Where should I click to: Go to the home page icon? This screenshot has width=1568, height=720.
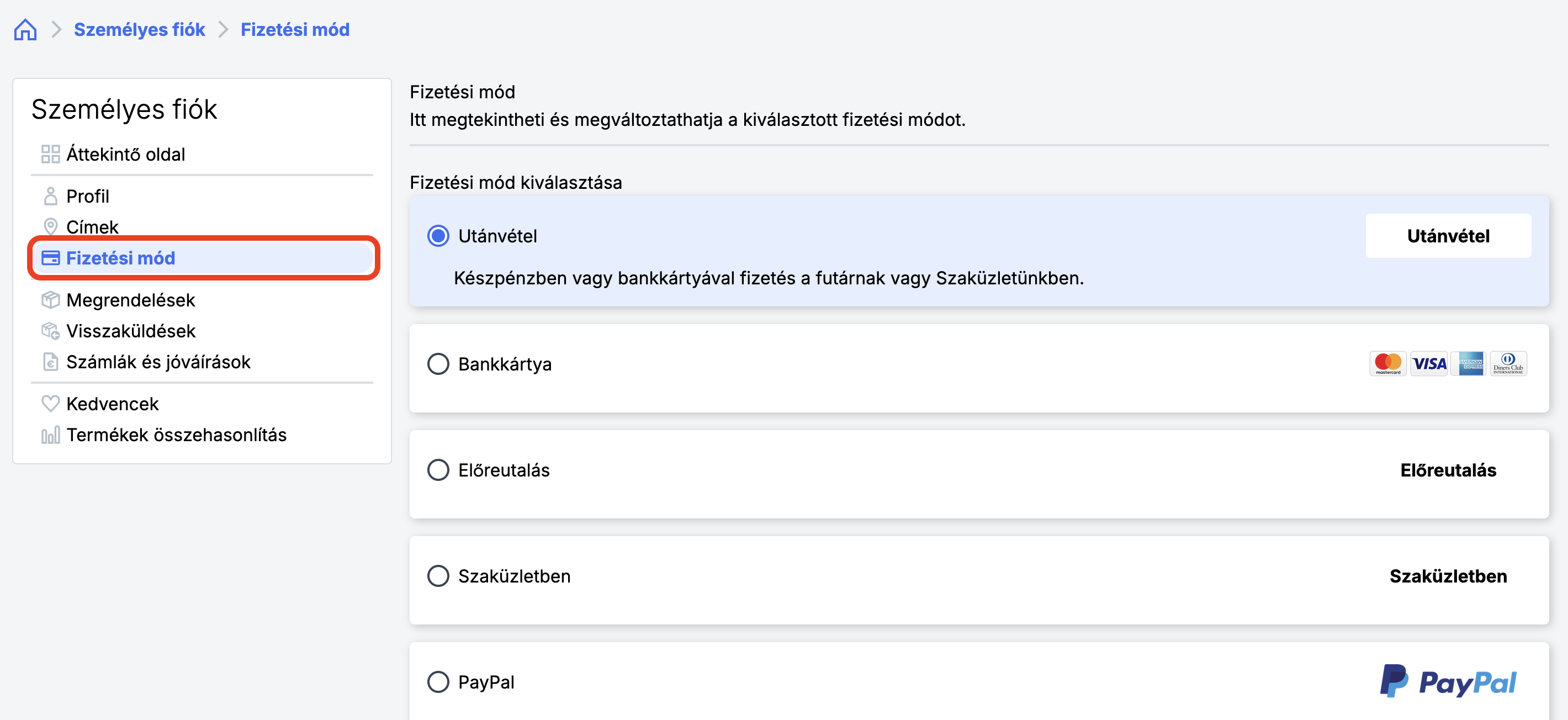coord(25,29)
